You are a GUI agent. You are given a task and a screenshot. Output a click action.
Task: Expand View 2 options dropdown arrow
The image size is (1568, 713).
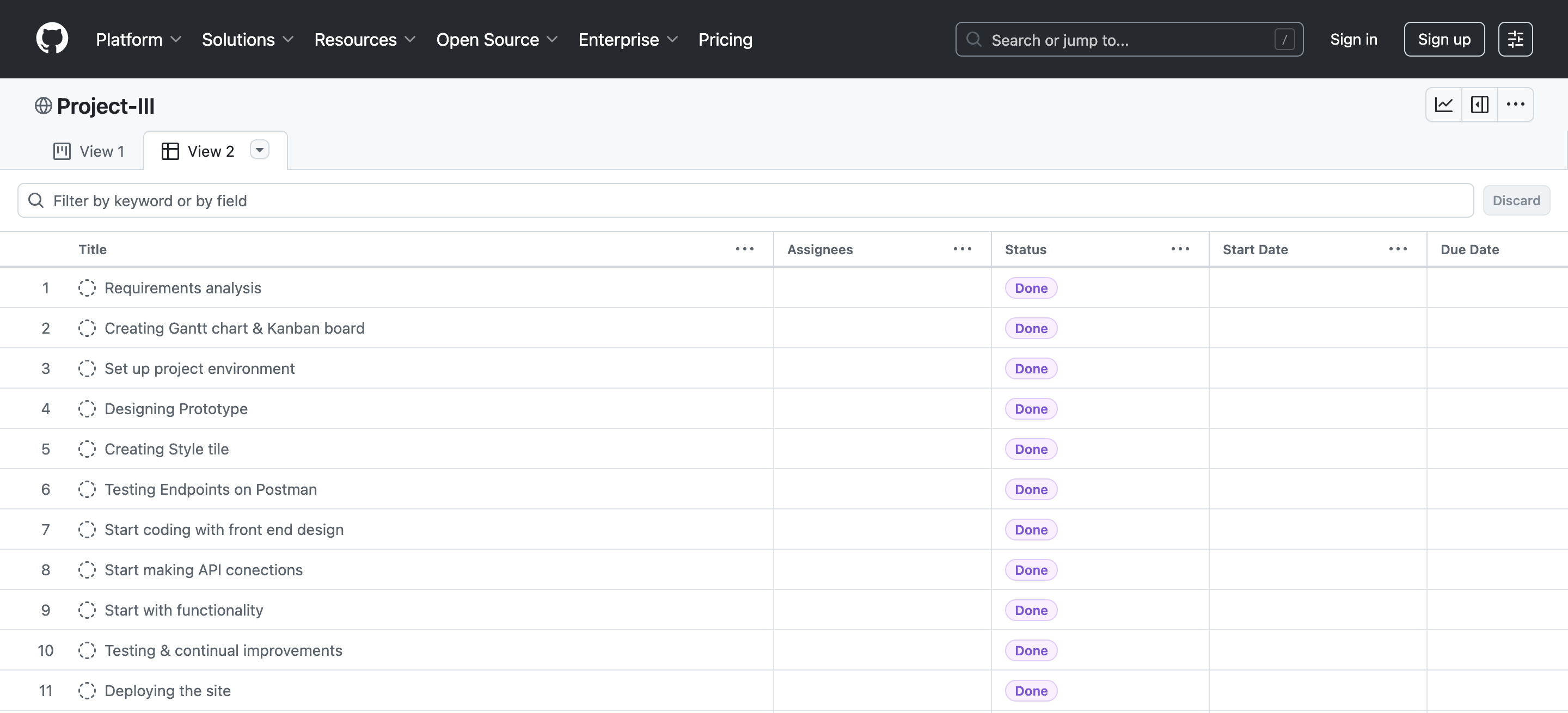(259, 150)
